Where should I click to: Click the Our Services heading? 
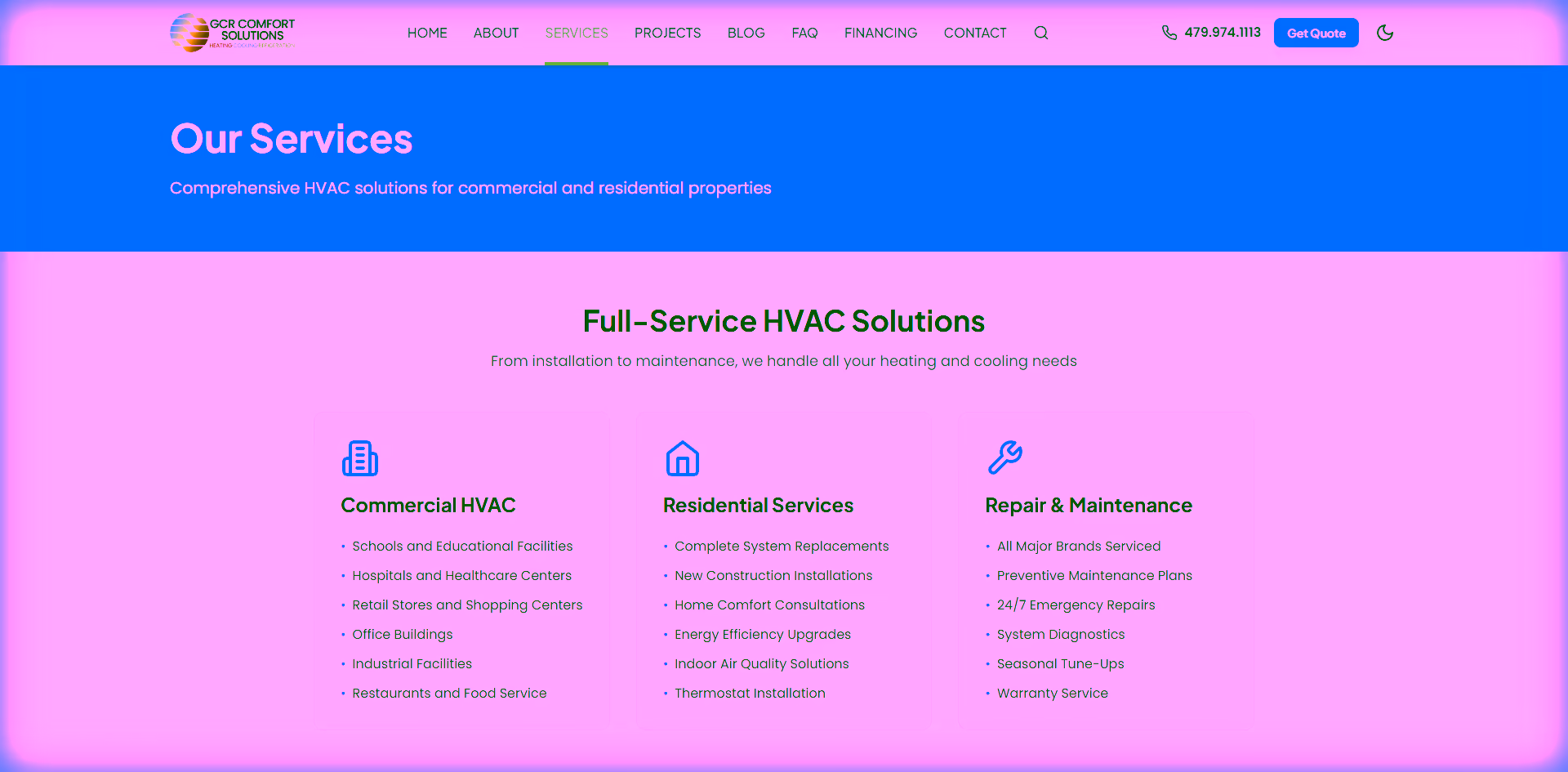(x=292, y=139)
